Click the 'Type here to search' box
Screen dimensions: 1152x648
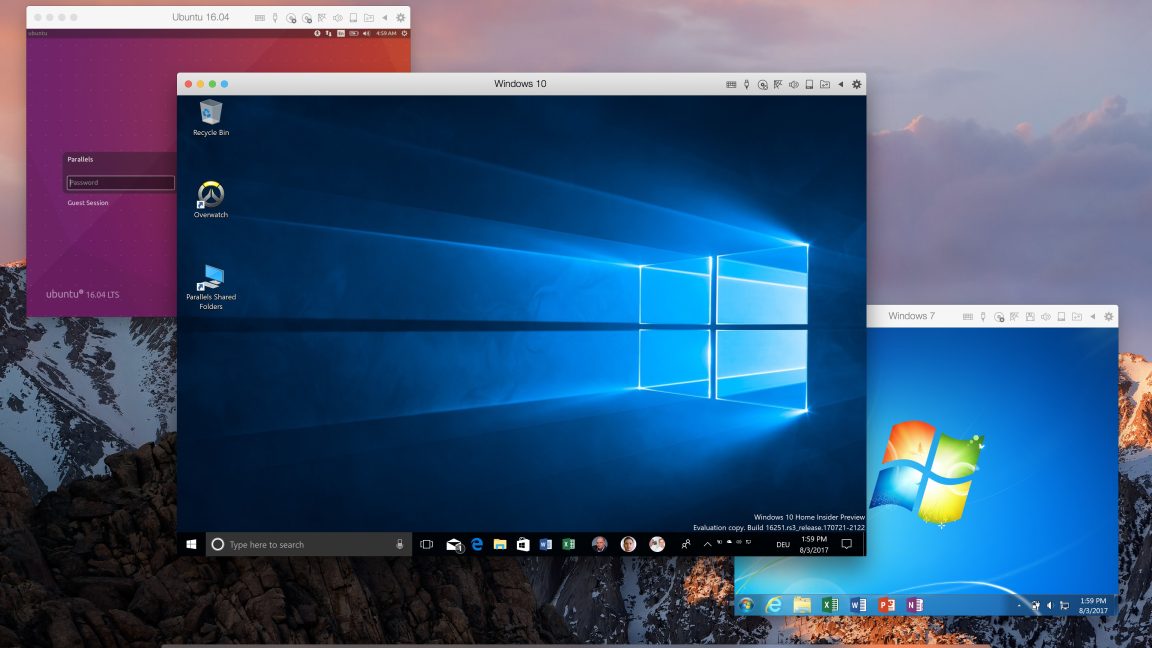[309, 544]
